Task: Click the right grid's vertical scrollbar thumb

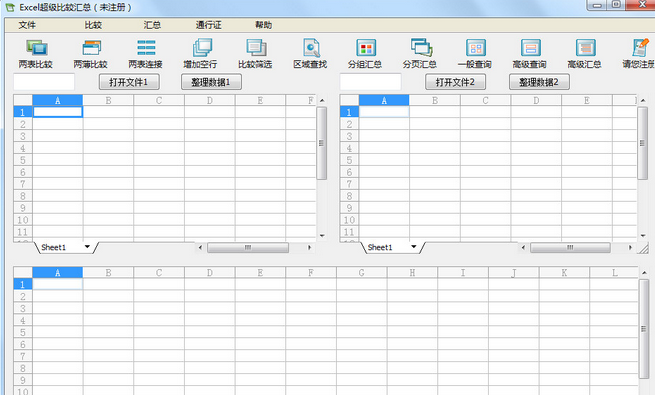Action: [642, 143]
